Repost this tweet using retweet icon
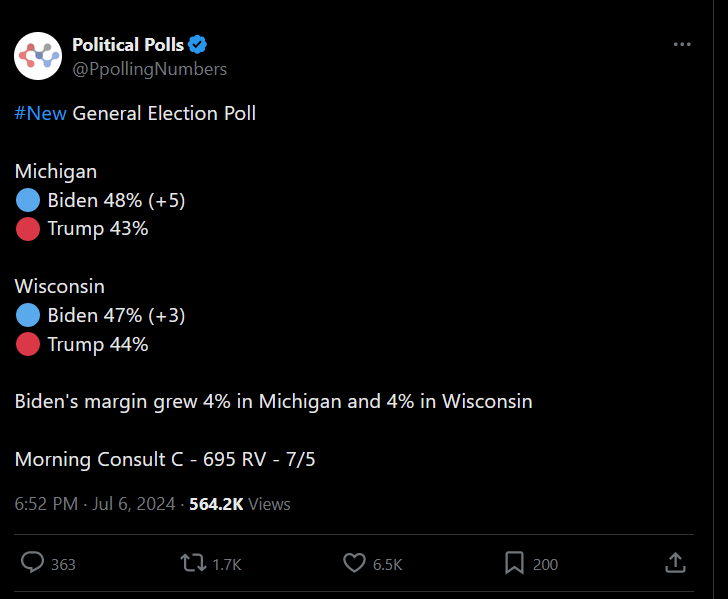728x599 pixels. coord(193,562)
